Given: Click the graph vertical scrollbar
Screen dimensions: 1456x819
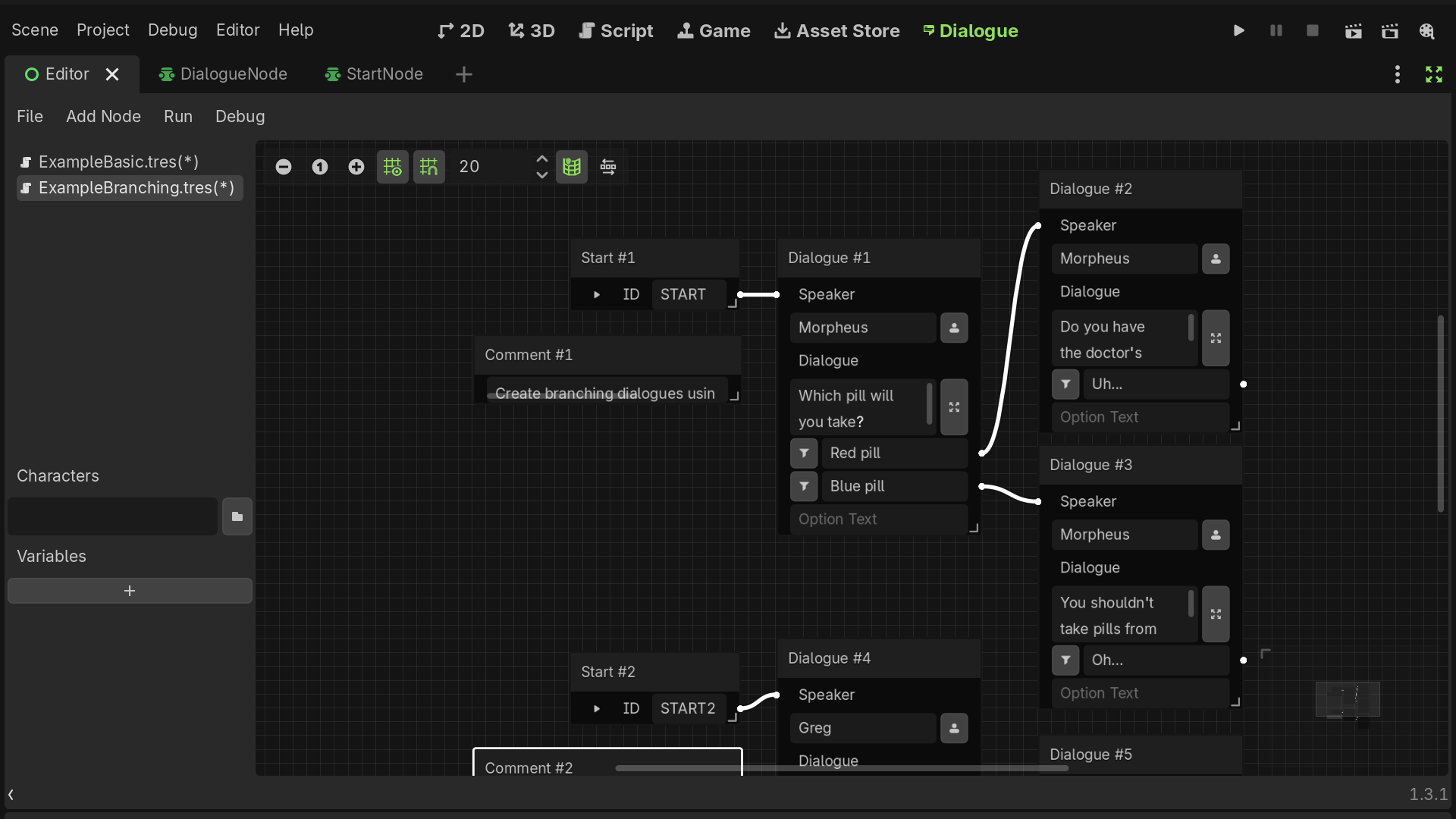Looking at the screenshot, I should (1441, 414).
